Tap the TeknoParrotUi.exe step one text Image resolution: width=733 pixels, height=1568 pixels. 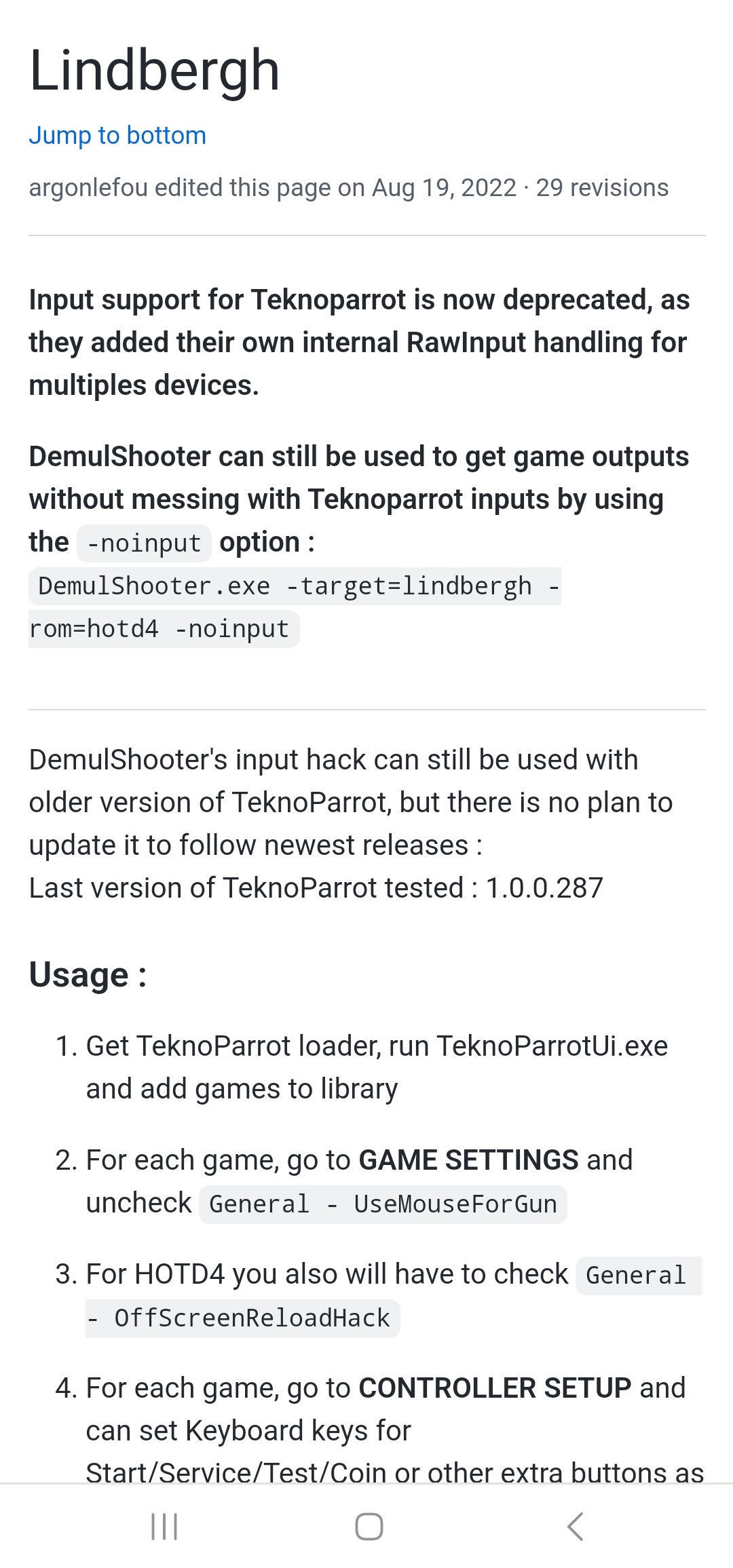click(x=552, y=1046)
